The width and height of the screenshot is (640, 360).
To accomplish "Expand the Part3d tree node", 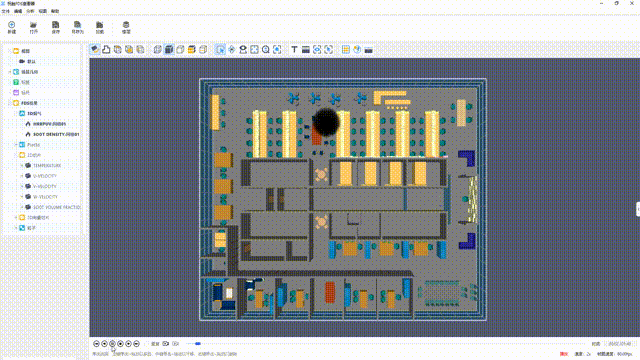I will pyautogui.click(x=16, y=144).
